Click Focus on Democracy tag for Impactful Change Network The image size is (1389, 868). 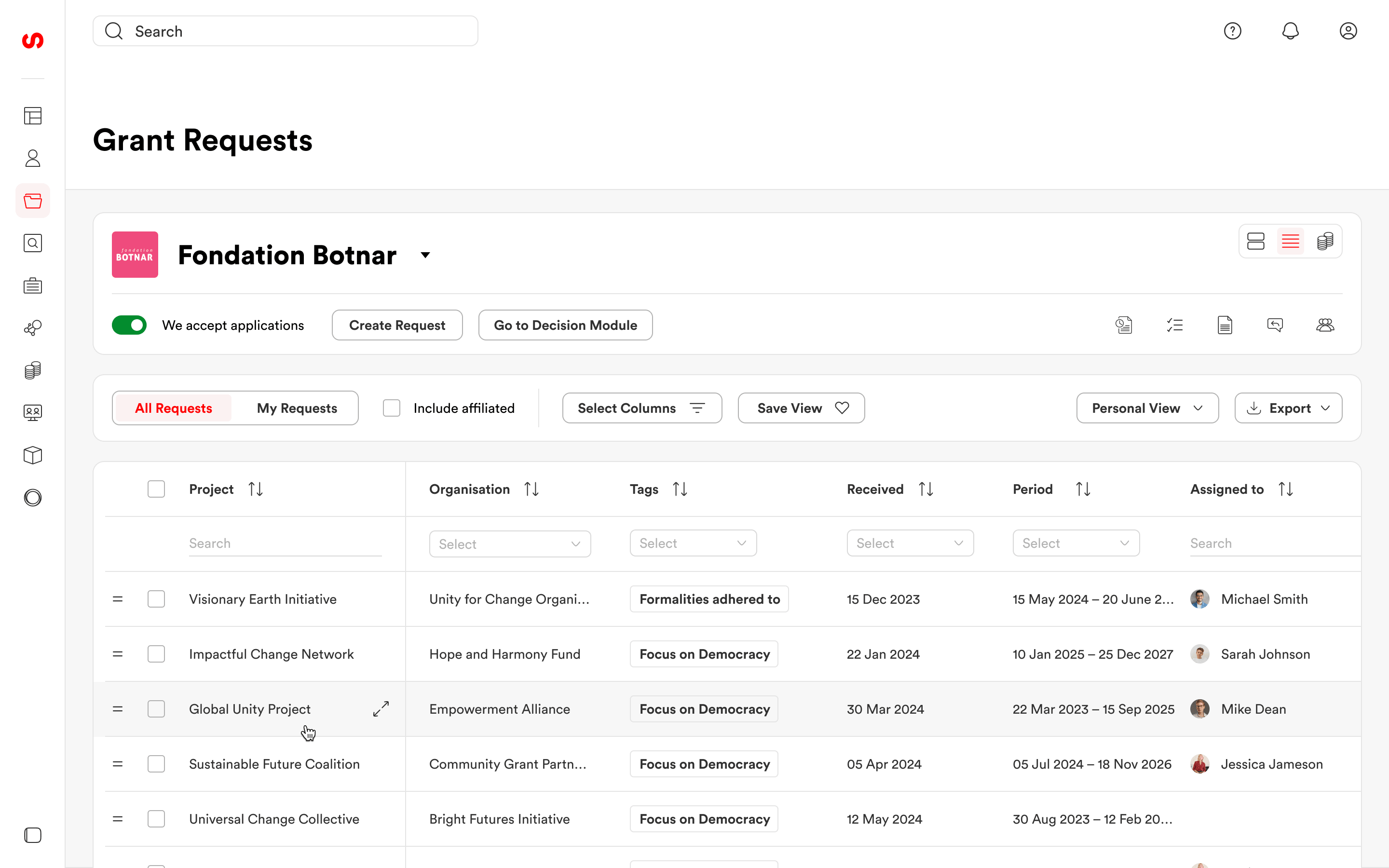click(x=704, y=654)
